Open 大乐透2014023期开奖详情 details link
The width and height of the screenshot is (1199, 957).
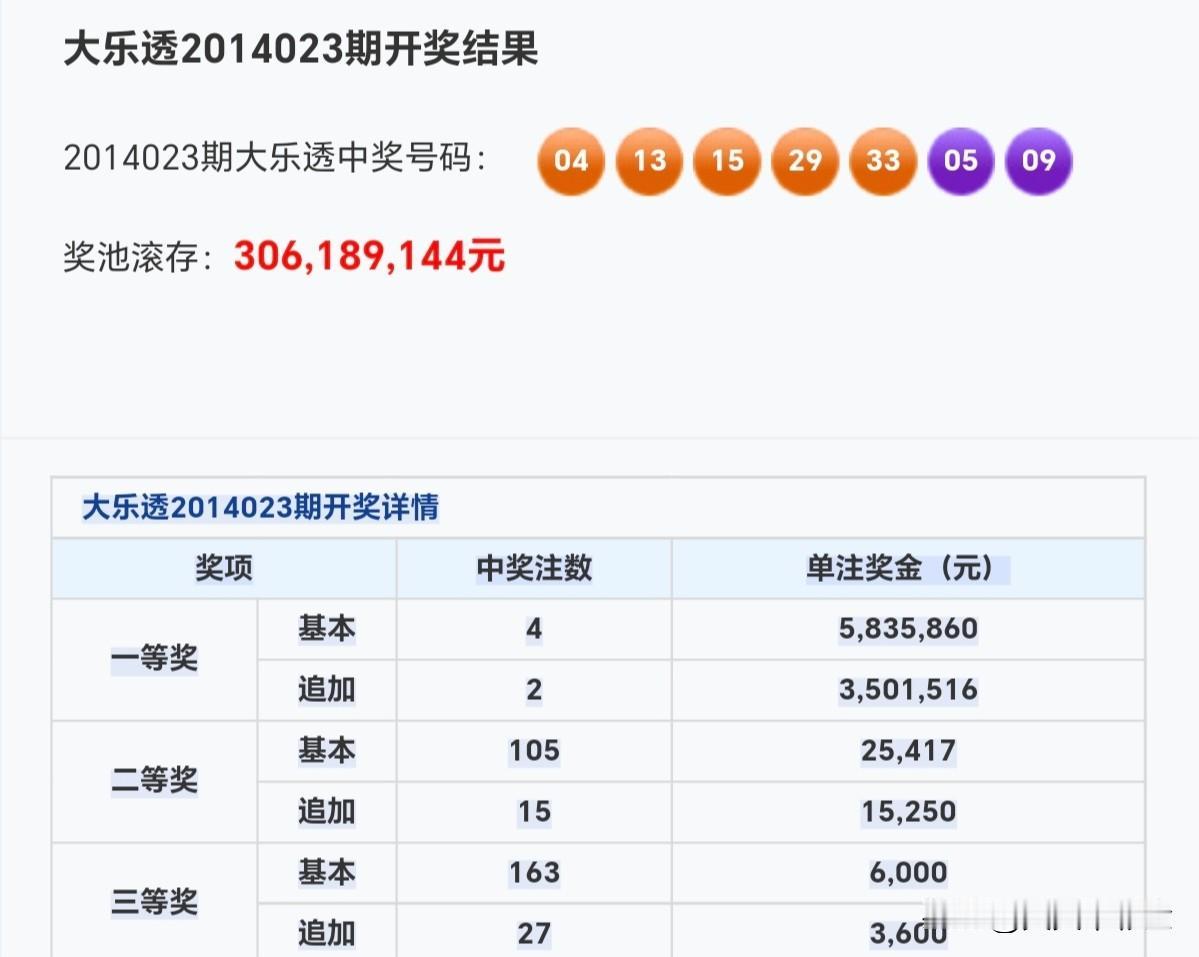pos(250,507)
